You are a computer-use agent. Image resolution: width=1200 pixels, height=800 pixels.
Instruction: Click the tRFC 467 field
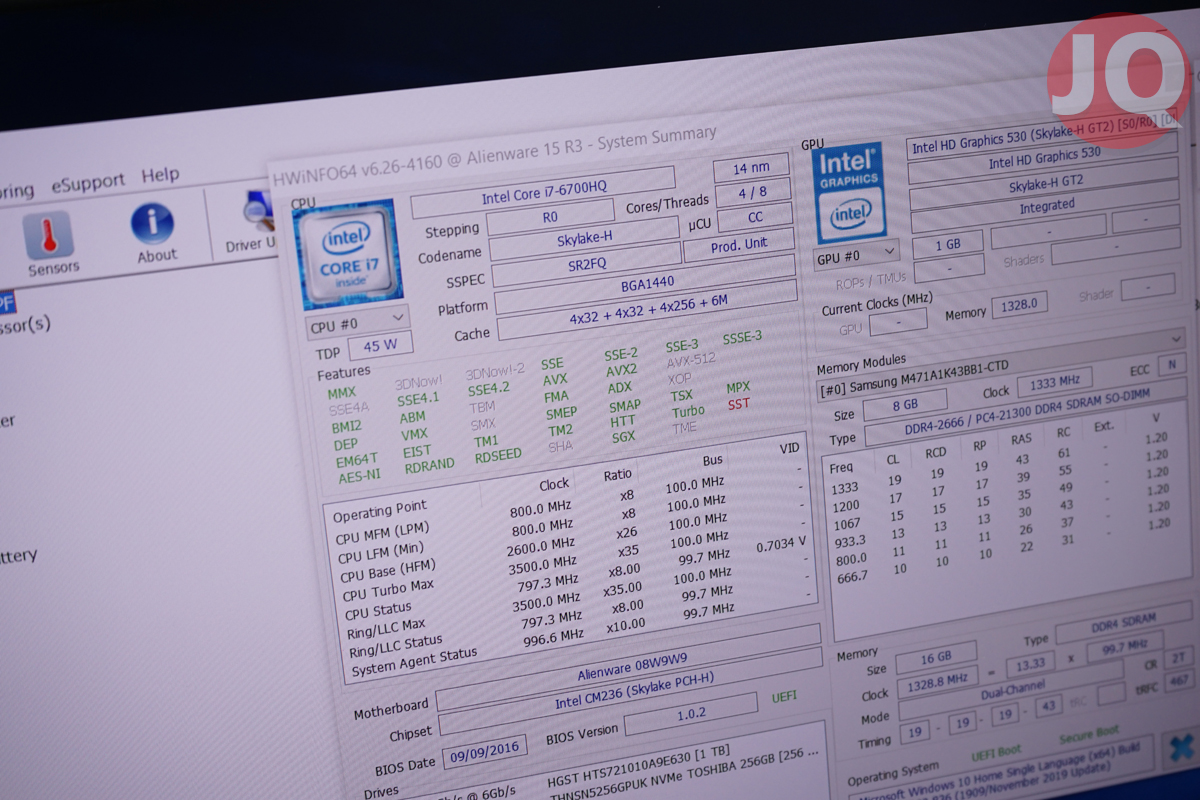click(1179, 681)
